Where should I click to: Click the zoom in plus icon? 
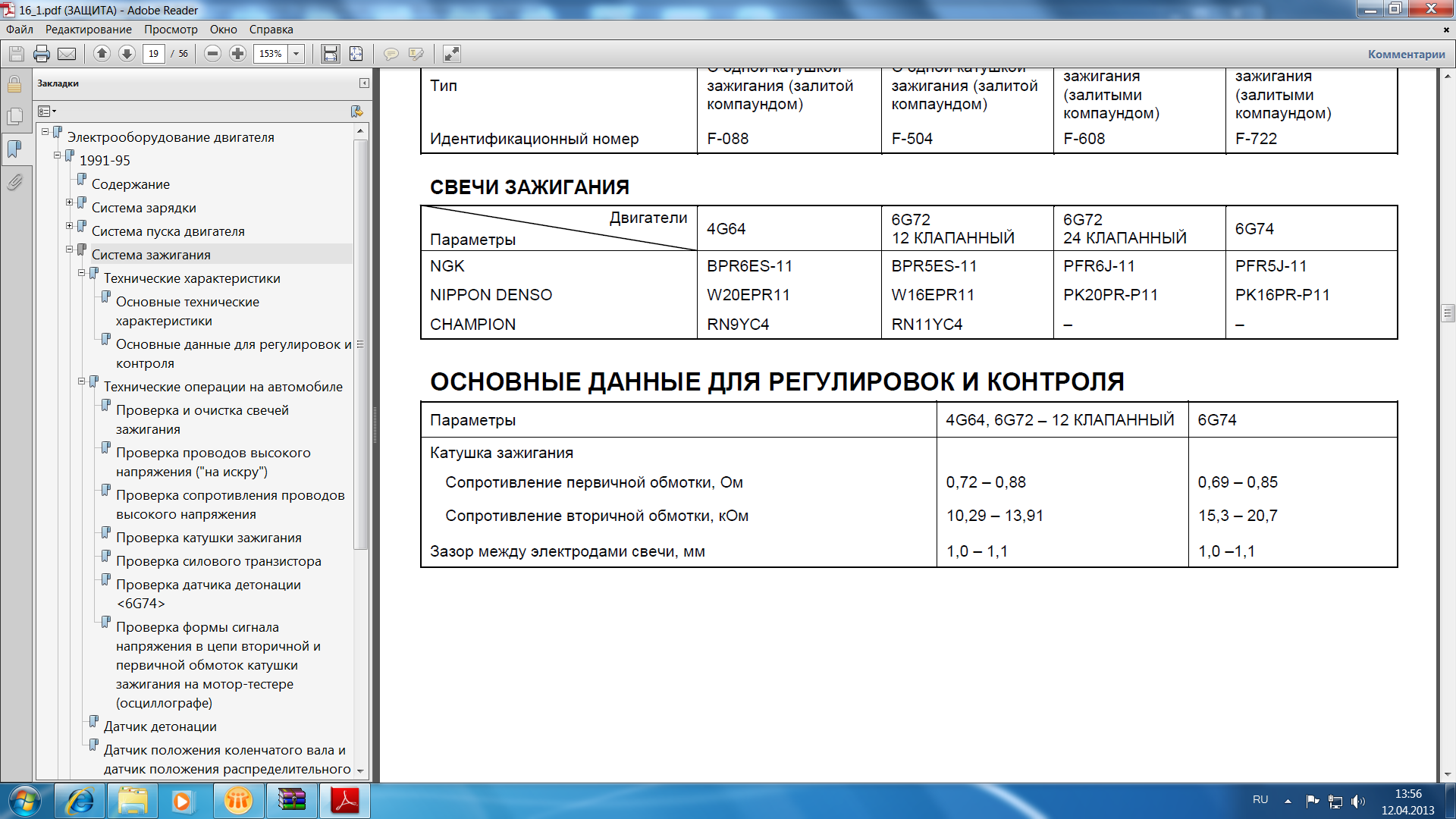point(237,54)
